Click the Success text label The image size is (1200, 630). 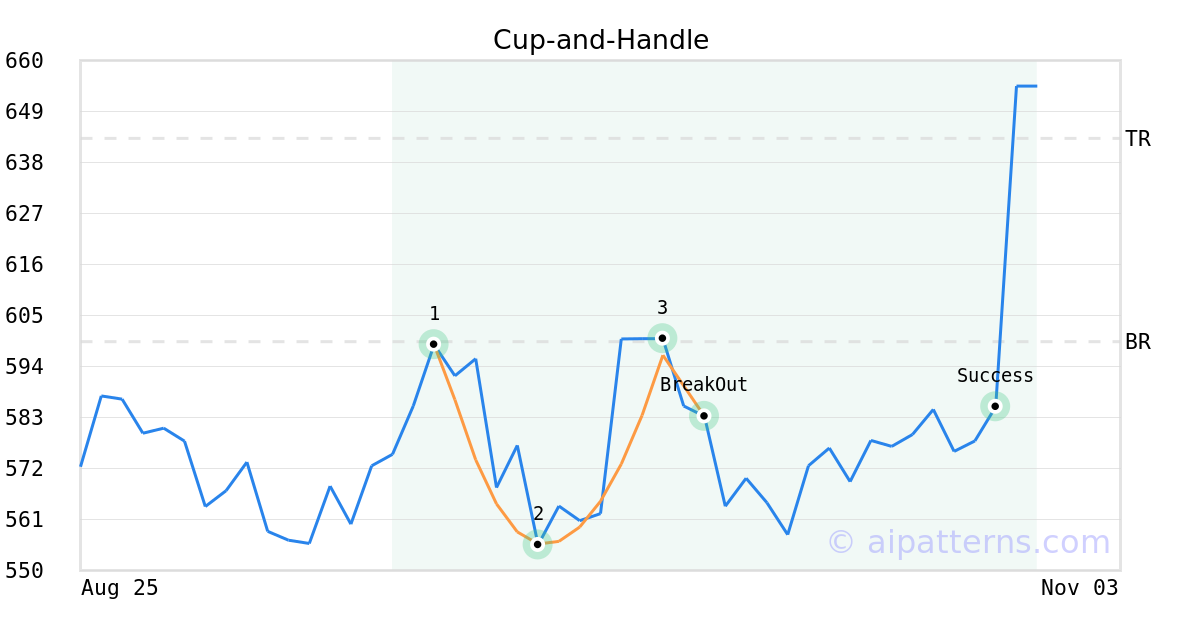995,376
